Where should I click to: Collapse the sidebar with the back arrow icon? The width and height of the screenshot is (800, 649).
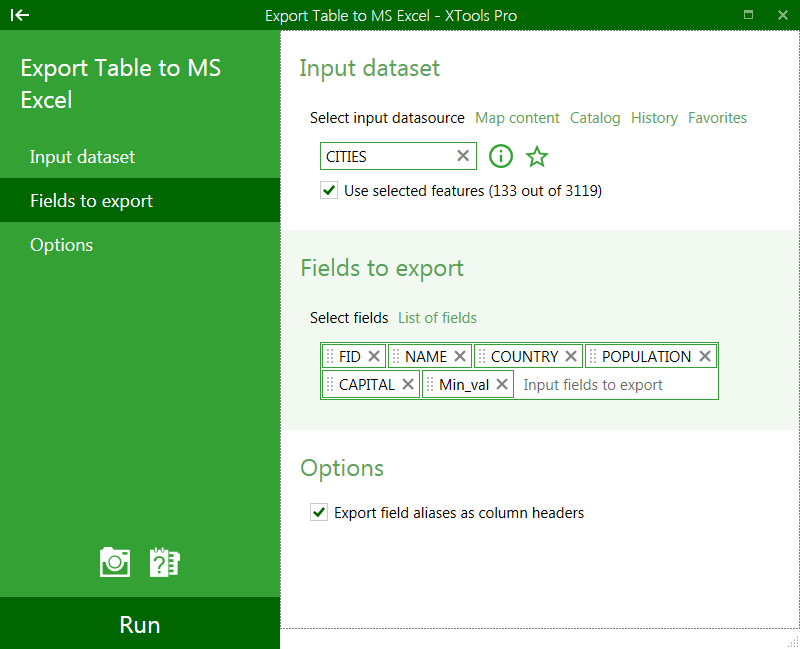pos(20,15)
